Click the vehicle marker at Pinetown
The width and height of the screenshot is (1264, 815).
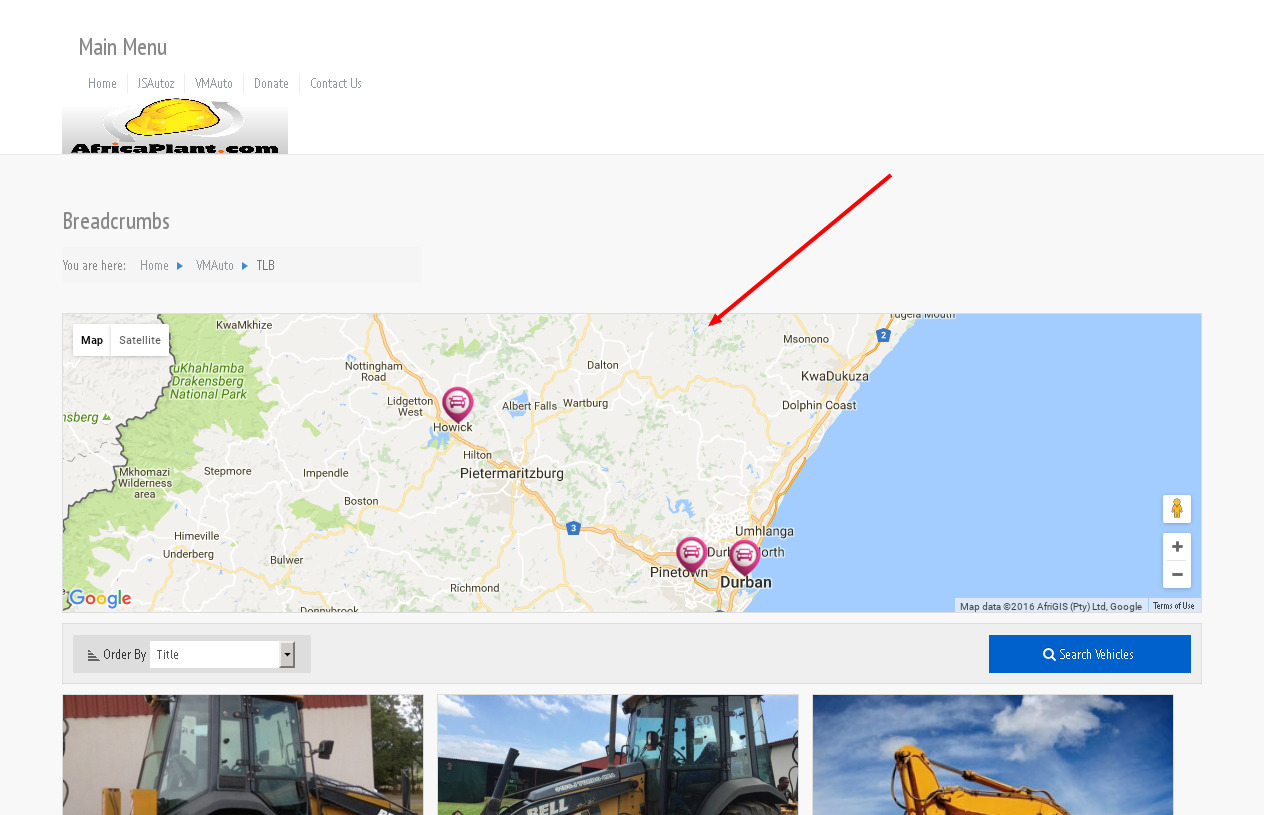(691, 554)
